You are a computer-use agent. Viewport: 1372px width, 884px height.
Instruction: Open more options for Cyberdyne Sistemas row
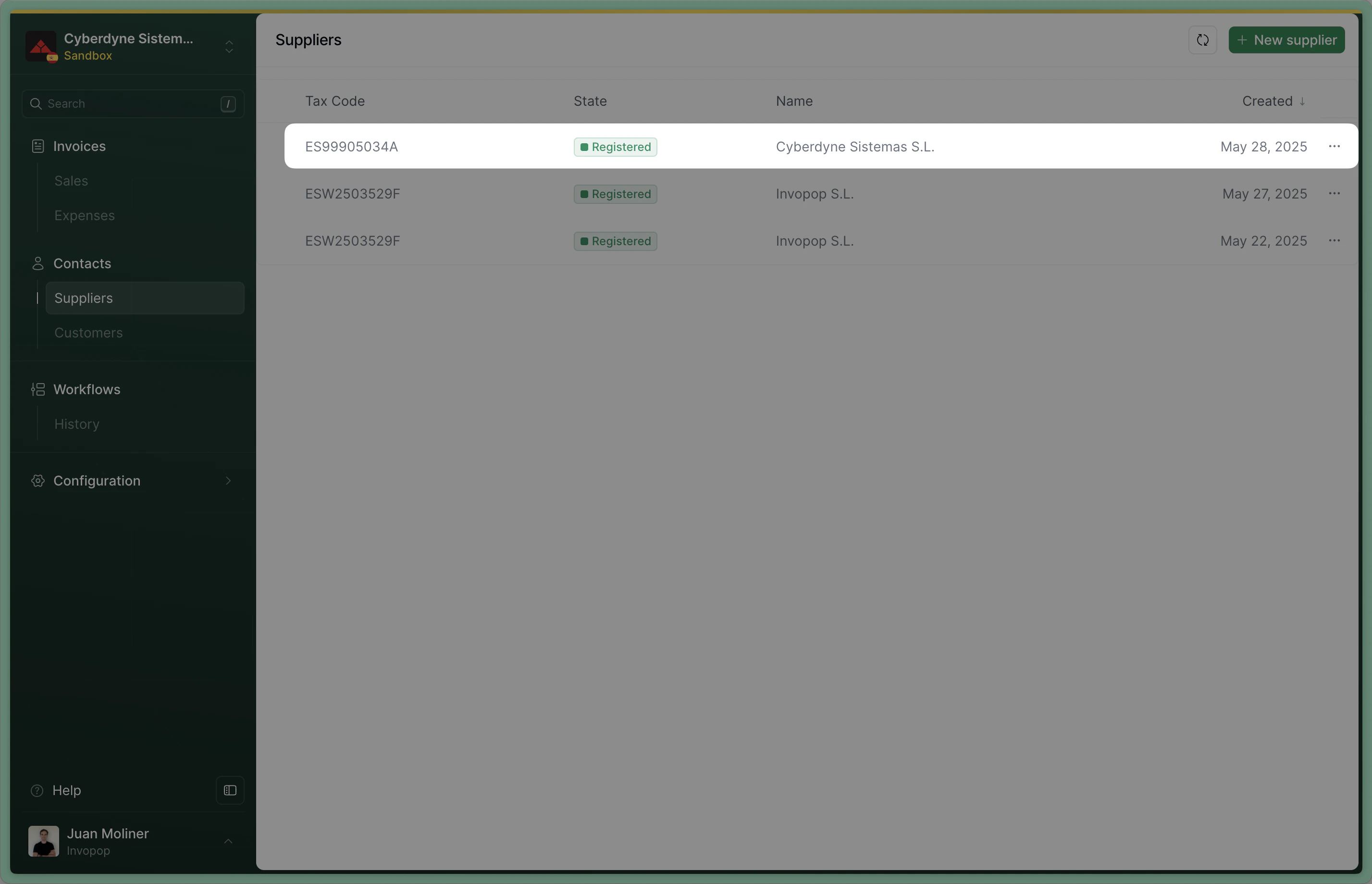click(1334, 147)
